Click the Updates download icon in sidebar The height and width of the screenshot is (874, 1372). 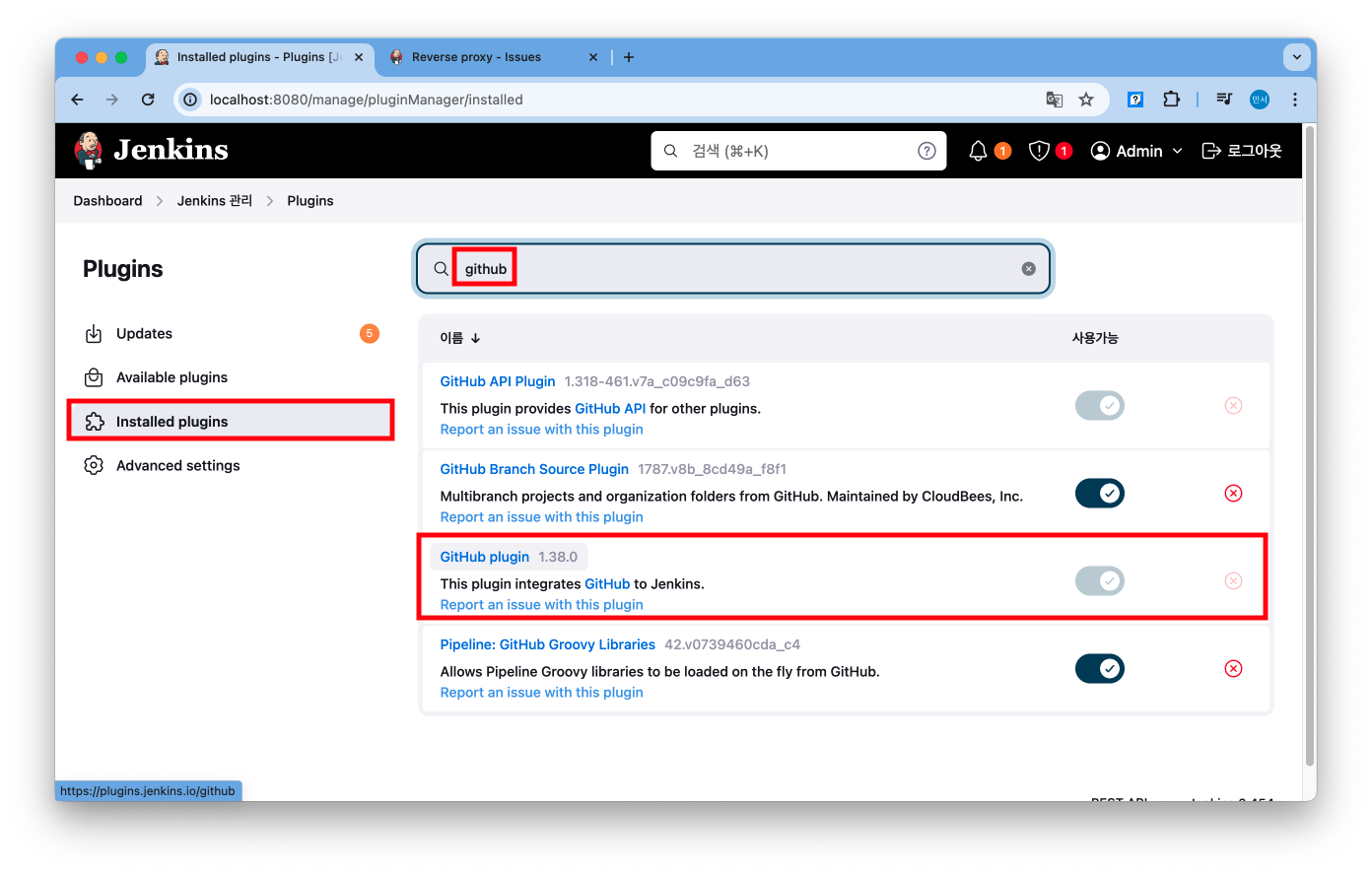[x=94, y=334]
